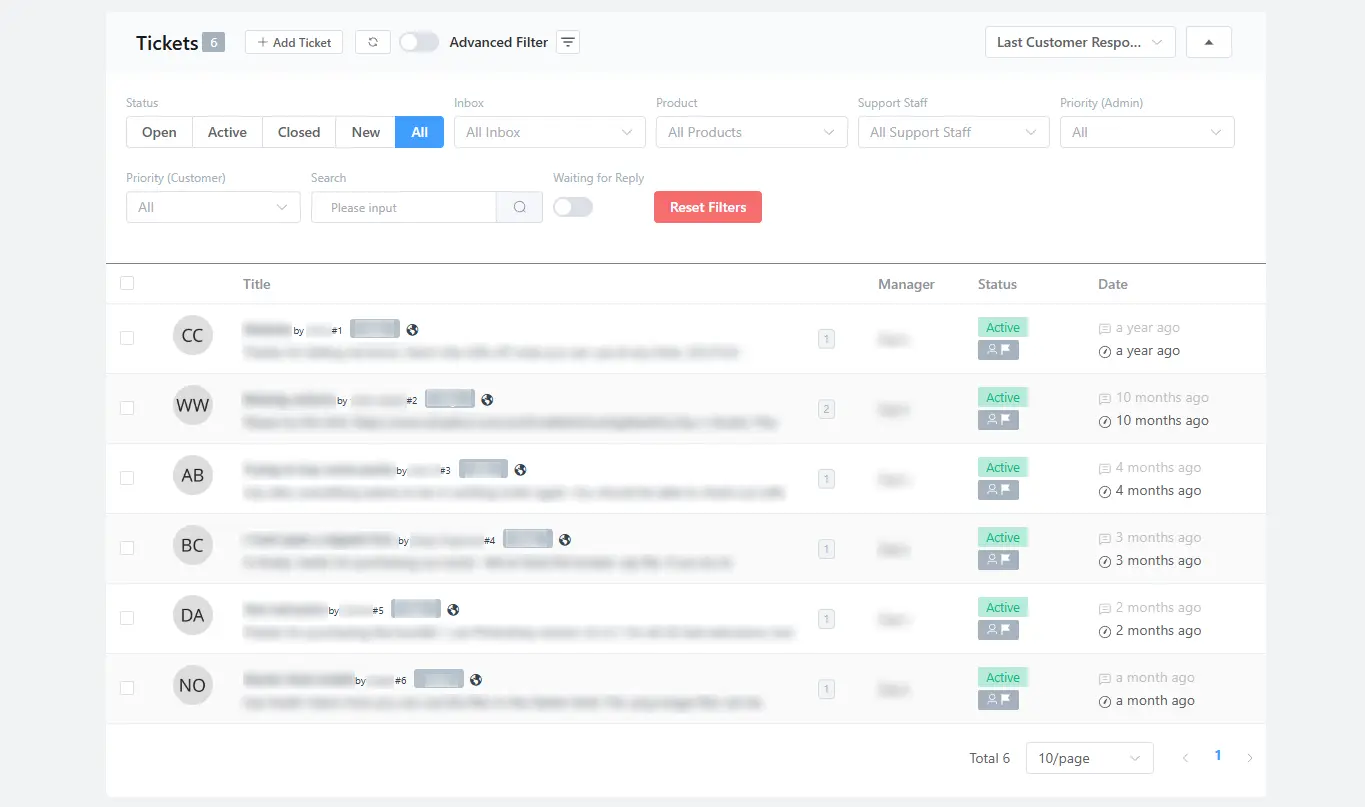This screenshot has width=1365, height=807.
Task: Open the 10/page size dropdown
Action: coord(1089,758)
